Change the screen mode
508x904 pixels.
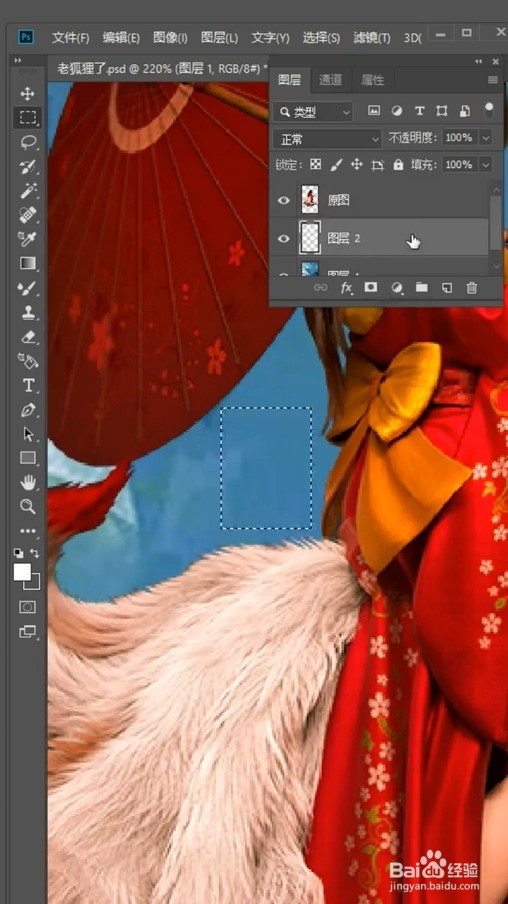click(x=27, y=631)
